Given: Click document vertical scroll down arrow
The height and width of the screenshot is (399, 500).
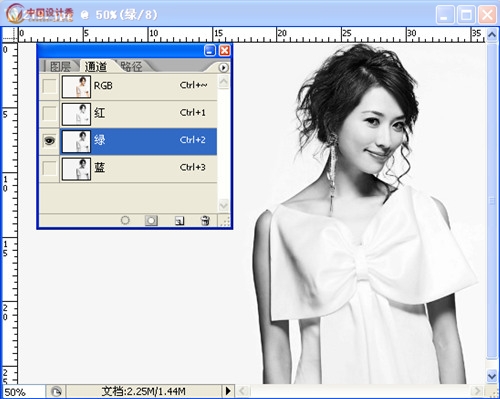Looking at the screenshot, I should (492, 377).
